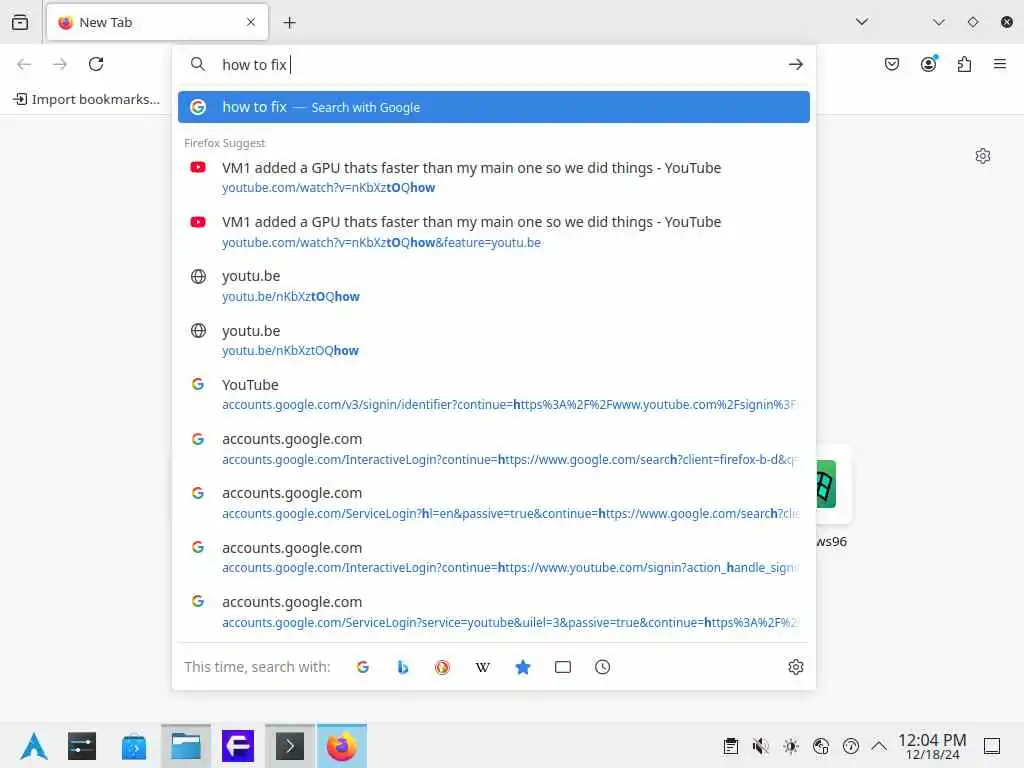
Task: Open first InteractiveLogin google.com/search suggestion
Action: (494, 449)
